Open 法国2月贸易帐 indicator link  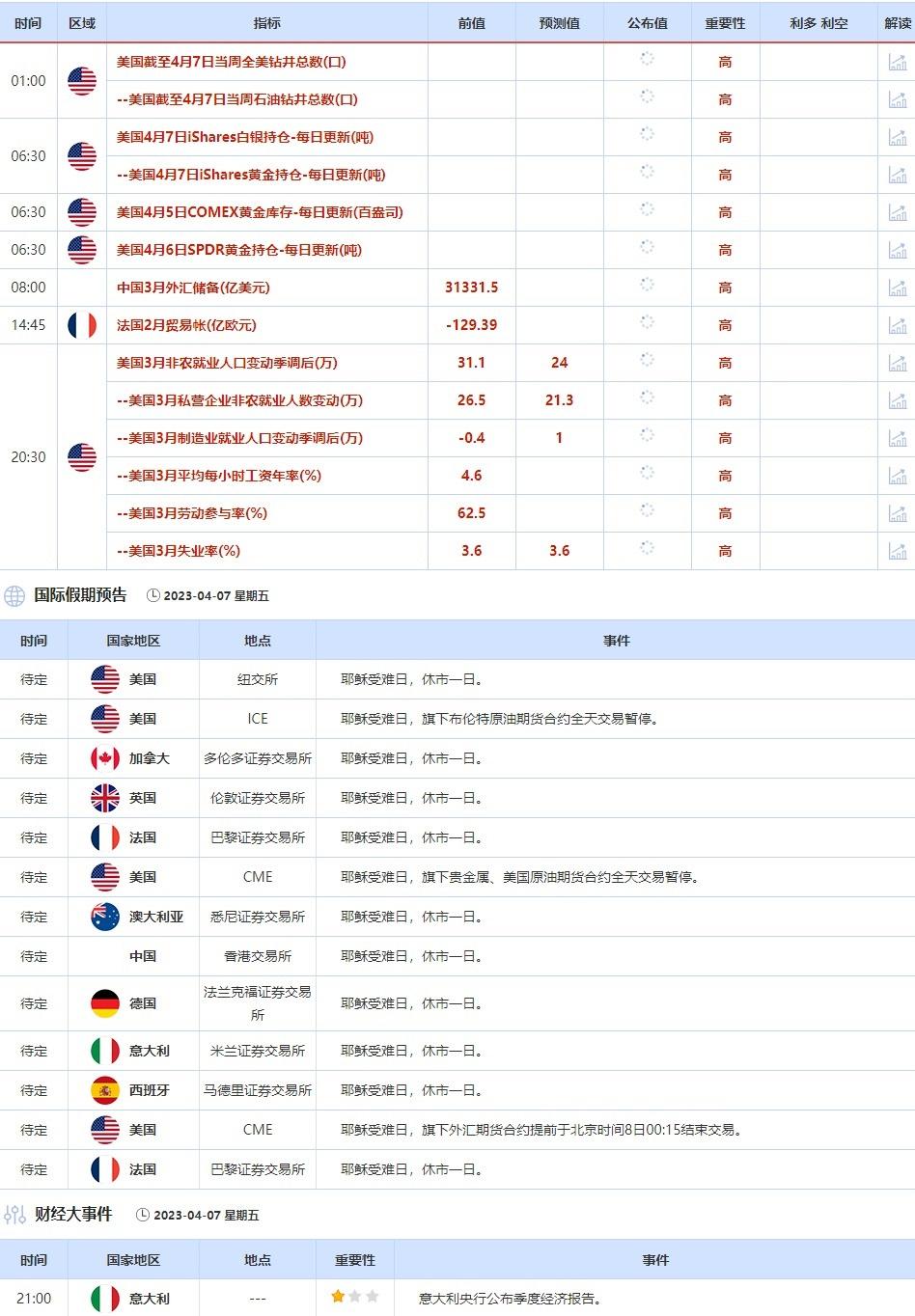(186, 325)
